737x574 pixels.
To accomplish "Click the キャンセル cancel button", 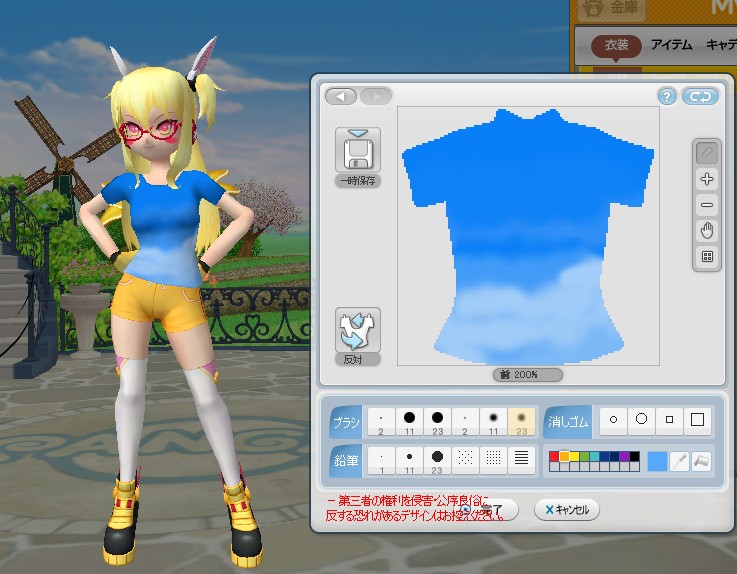I will tap(567, 510).
